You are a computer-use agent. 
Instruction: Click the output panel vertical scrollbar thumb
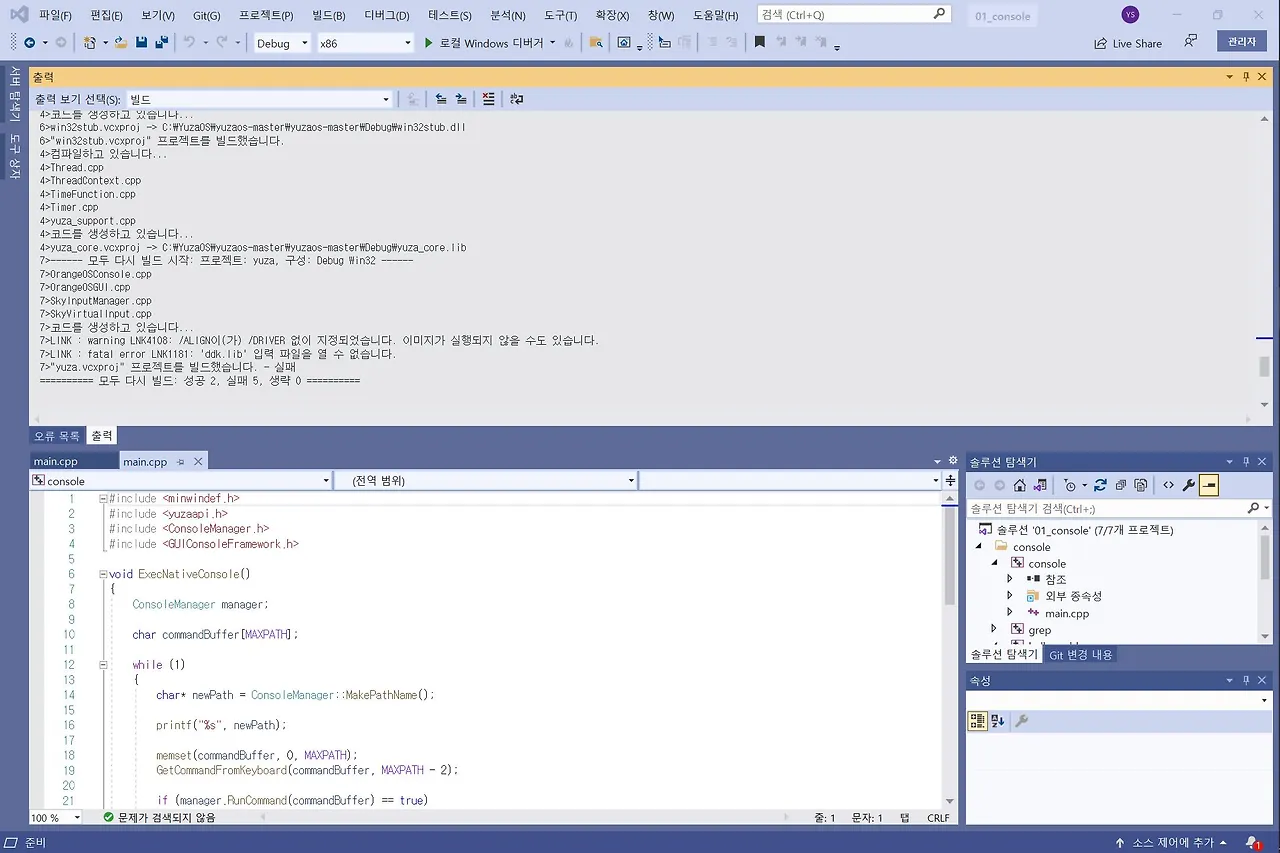(x=1265, y=366)
